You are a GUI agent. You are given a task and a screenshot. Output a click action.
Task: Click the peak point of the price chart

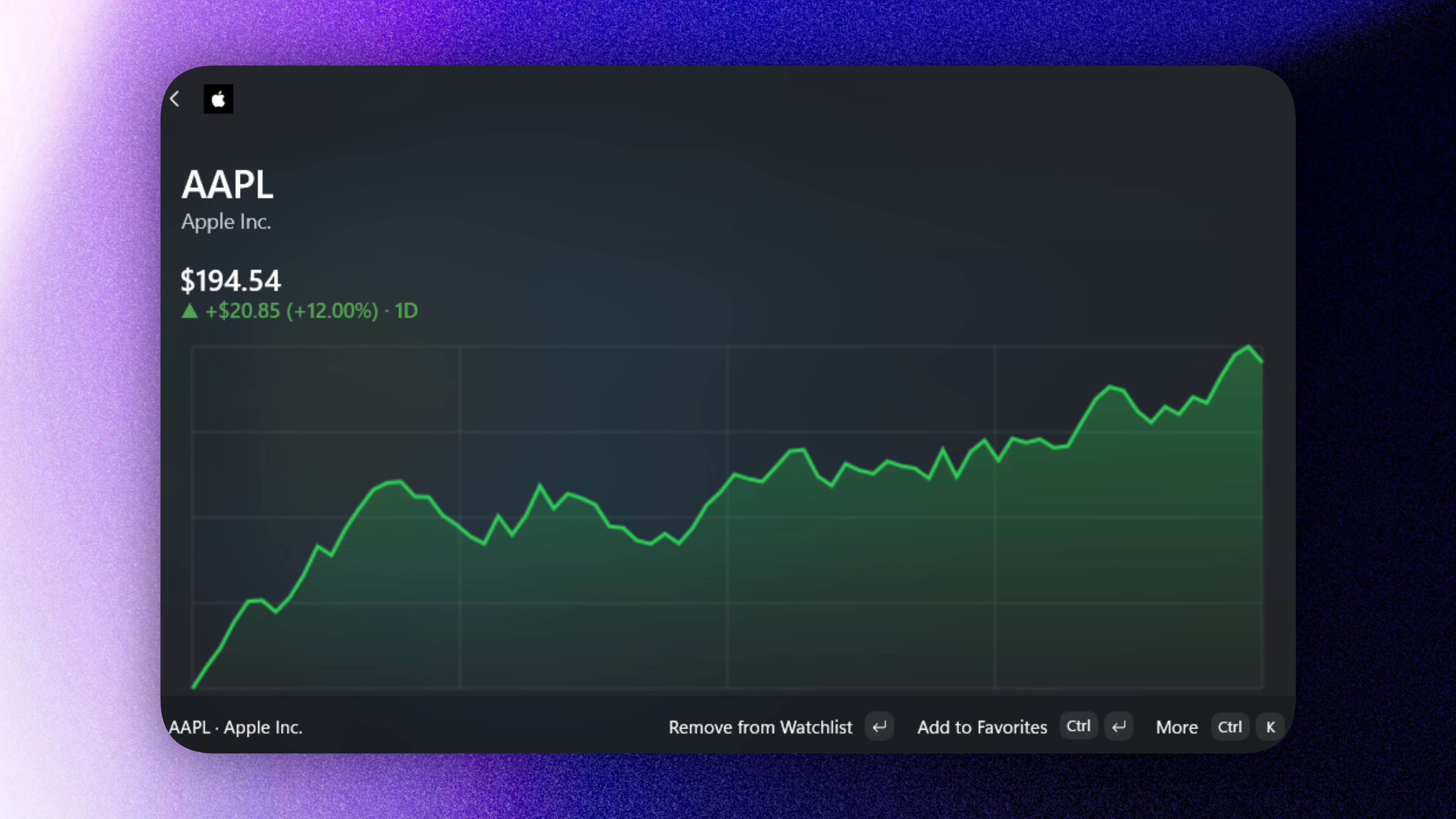[1248, 346]
